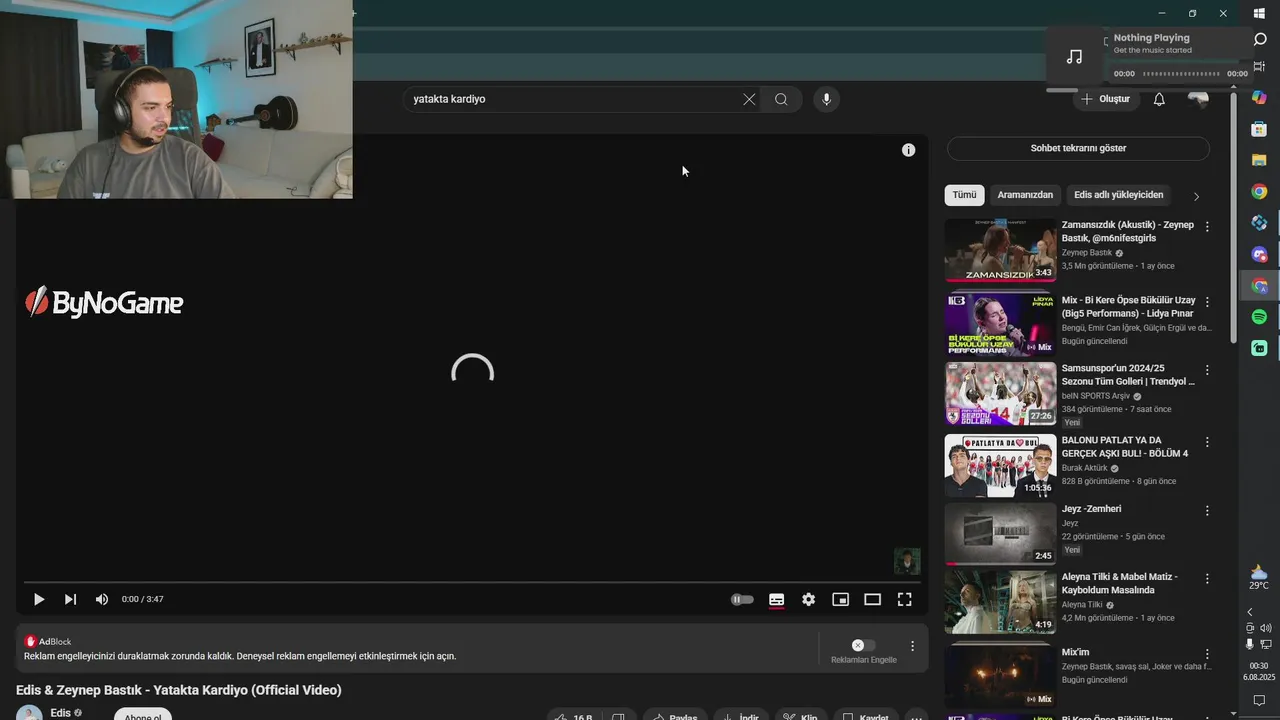This screenshot has height=720, width=1280.
Task: Click the ByNoGame logo overlay
Action: pyautogui.click(x=104, y=302)
